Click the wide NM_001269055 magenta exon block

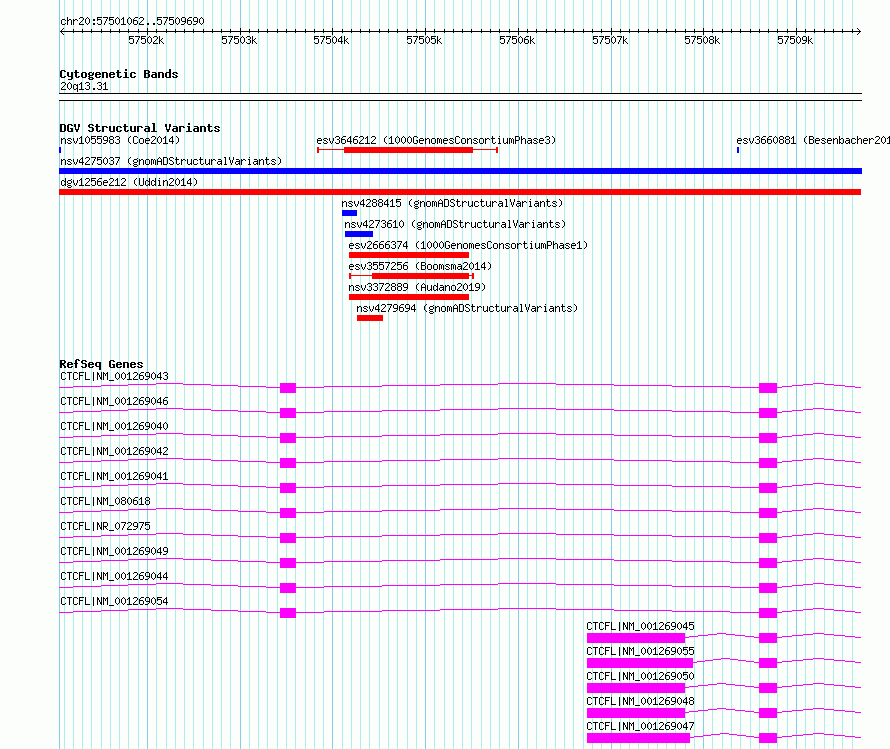(640, 663)
